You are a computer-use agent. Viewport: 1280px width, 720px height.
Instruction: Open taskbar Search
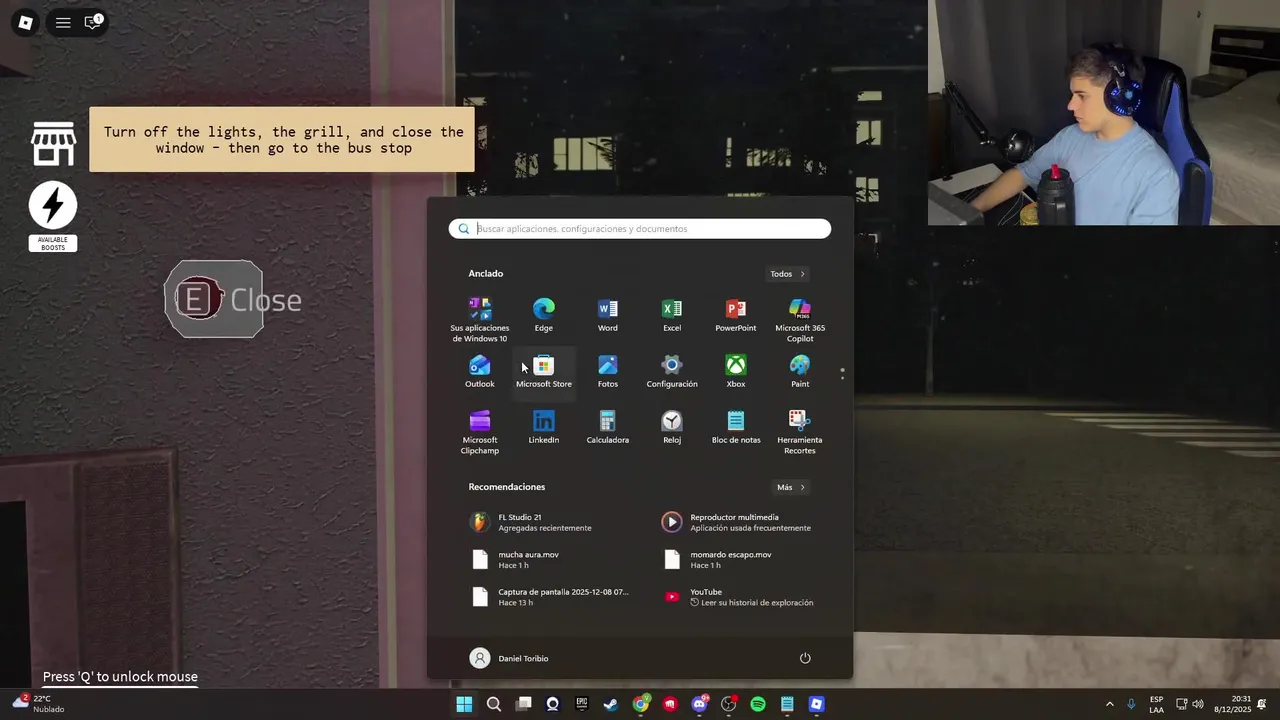[494, 704]
